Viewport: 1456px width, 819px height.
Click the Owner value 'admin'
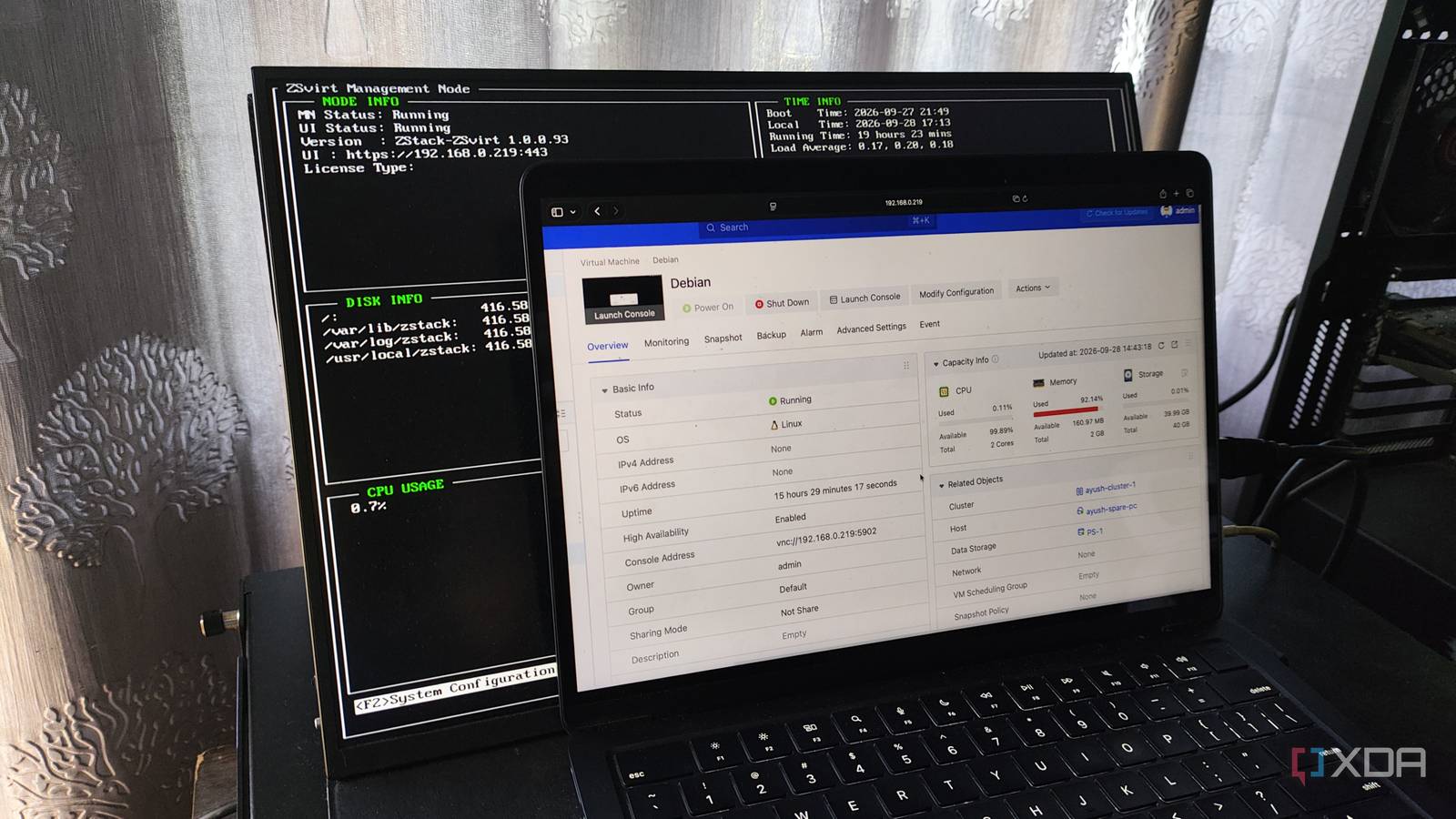click(x=789, y=565)
